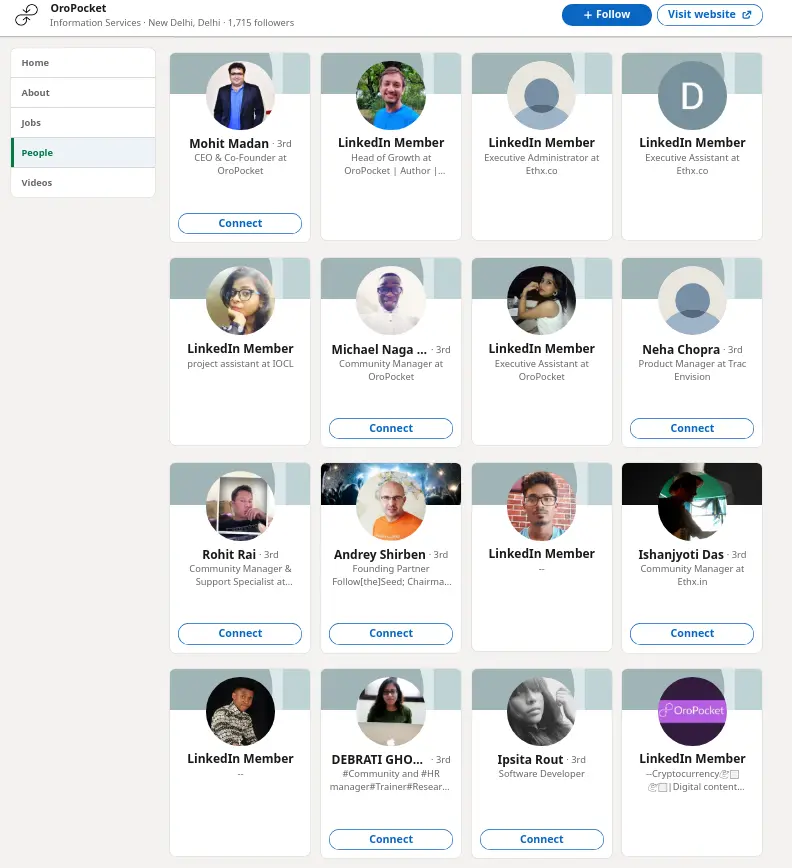Screen dimensions: 792x868
Task: Open the Mohit Madan name link
Action: [x=229, y=143]
